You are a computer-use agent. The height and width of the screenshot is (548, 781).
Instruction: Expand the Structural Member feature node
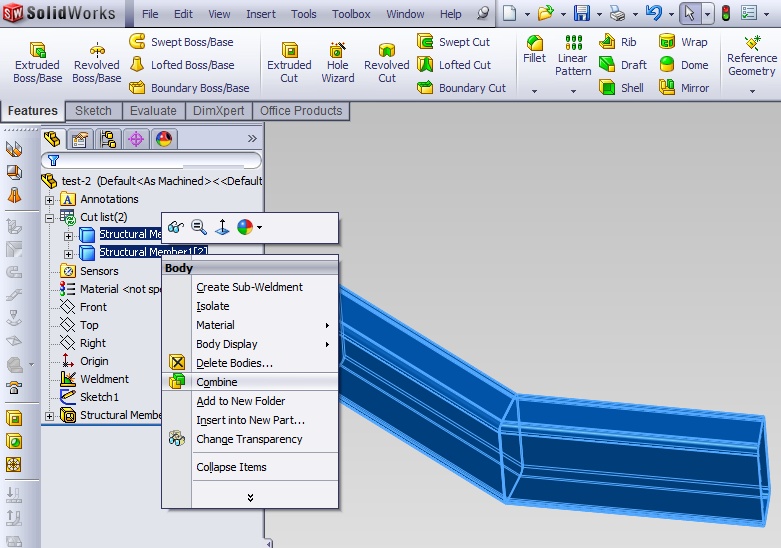49,416
